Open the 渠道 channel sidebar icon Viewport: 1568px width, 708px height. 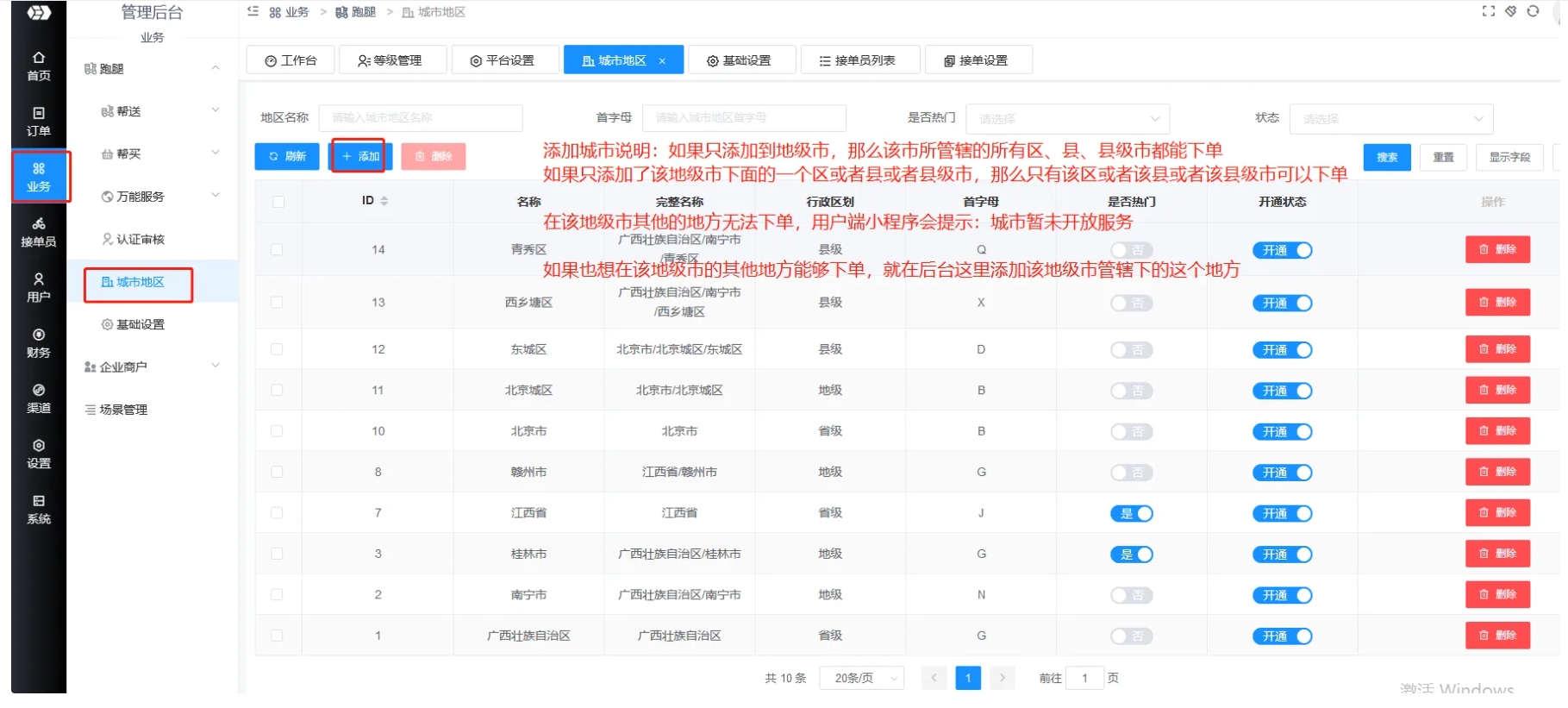coord(39,398)
